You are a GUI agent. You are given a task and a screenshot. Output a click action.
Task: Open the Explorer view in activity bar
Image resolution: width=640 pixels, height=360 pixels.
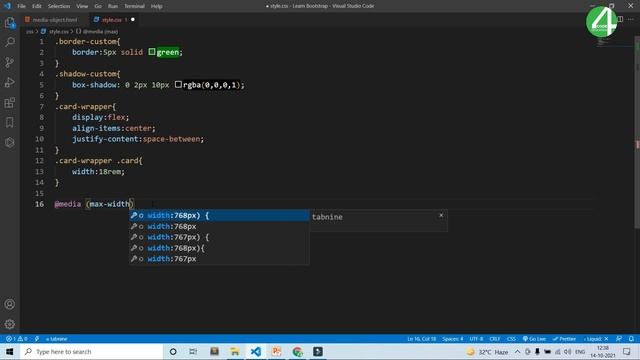pyautogui.click(x=10, y=23)
